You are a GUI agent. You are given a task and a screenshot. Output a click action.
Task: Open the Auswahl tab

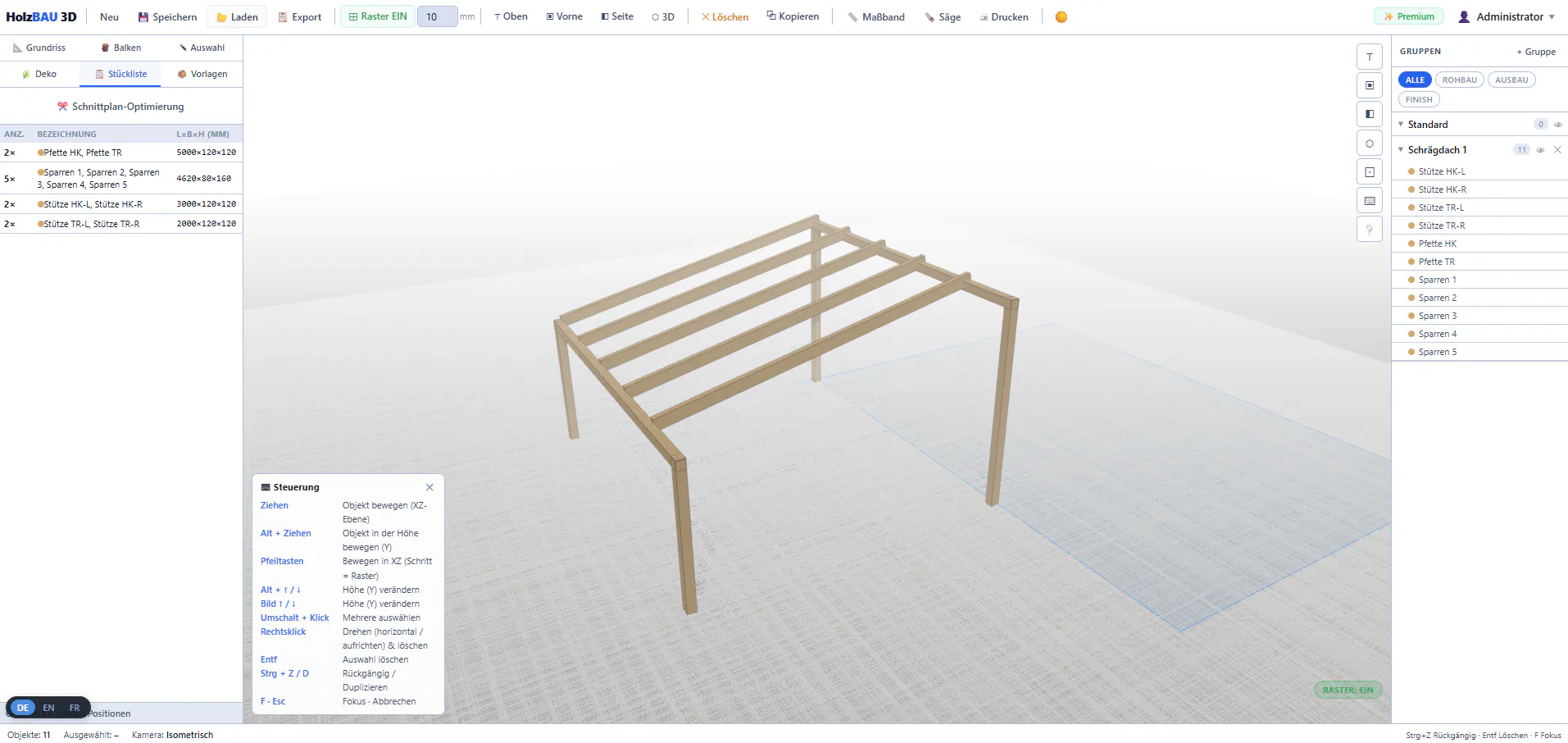[x=202, y=48]
